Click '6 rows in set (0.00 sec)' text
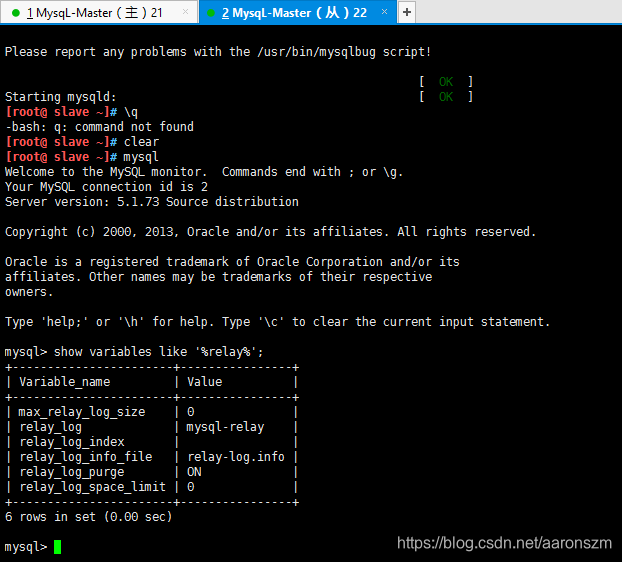 pos(88,517)
